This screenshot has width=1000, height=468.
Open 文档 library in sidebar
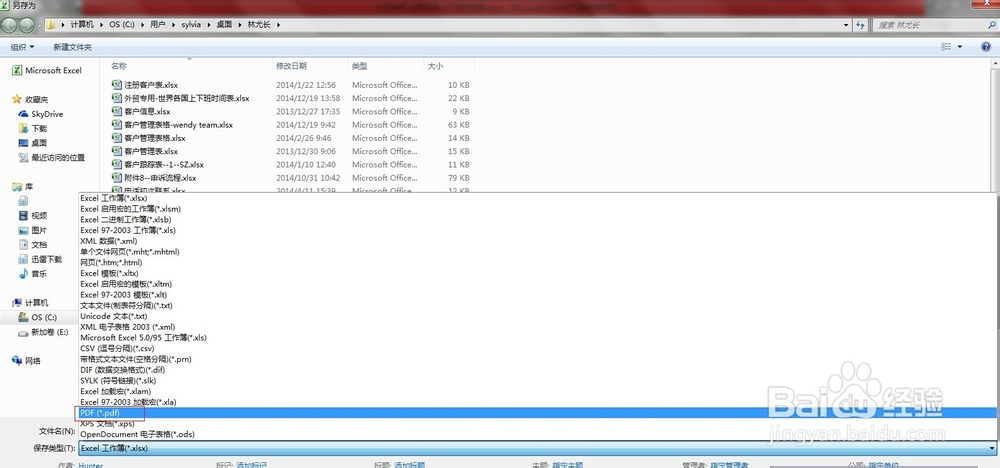pos(33,245)
